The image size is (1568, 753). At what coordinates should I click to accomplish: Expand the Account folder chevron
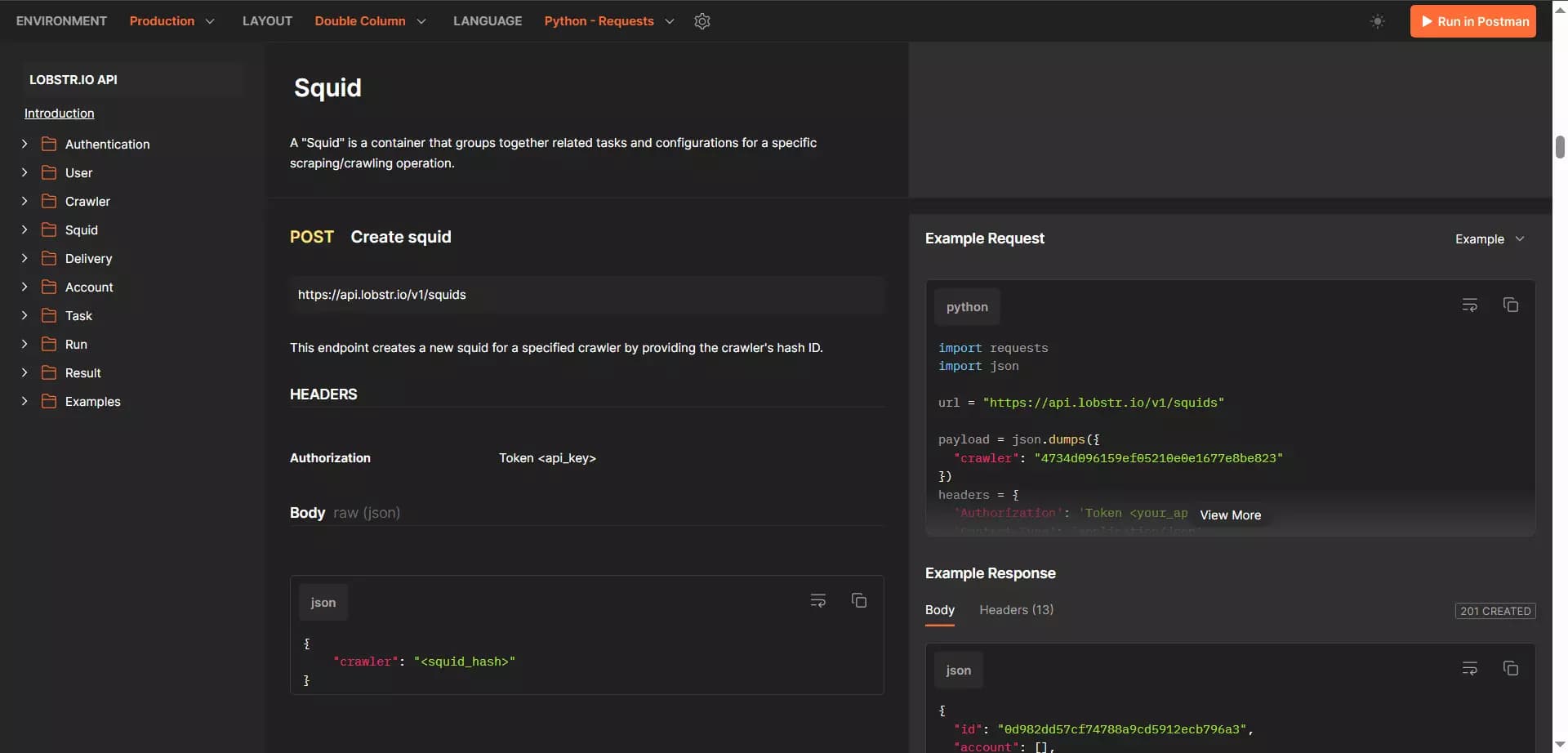(x=24, y=287)
